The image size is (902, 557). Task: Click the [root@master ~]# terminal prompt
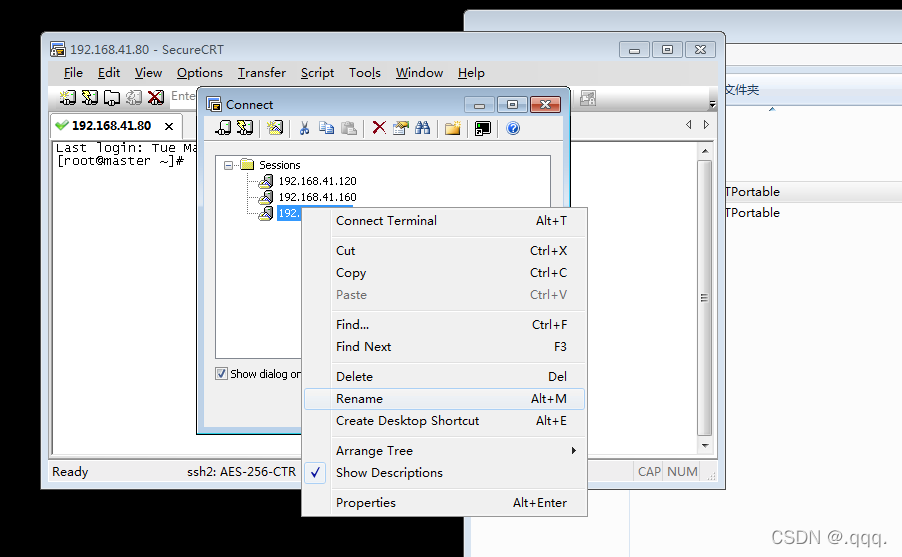[x=120, y=161]
